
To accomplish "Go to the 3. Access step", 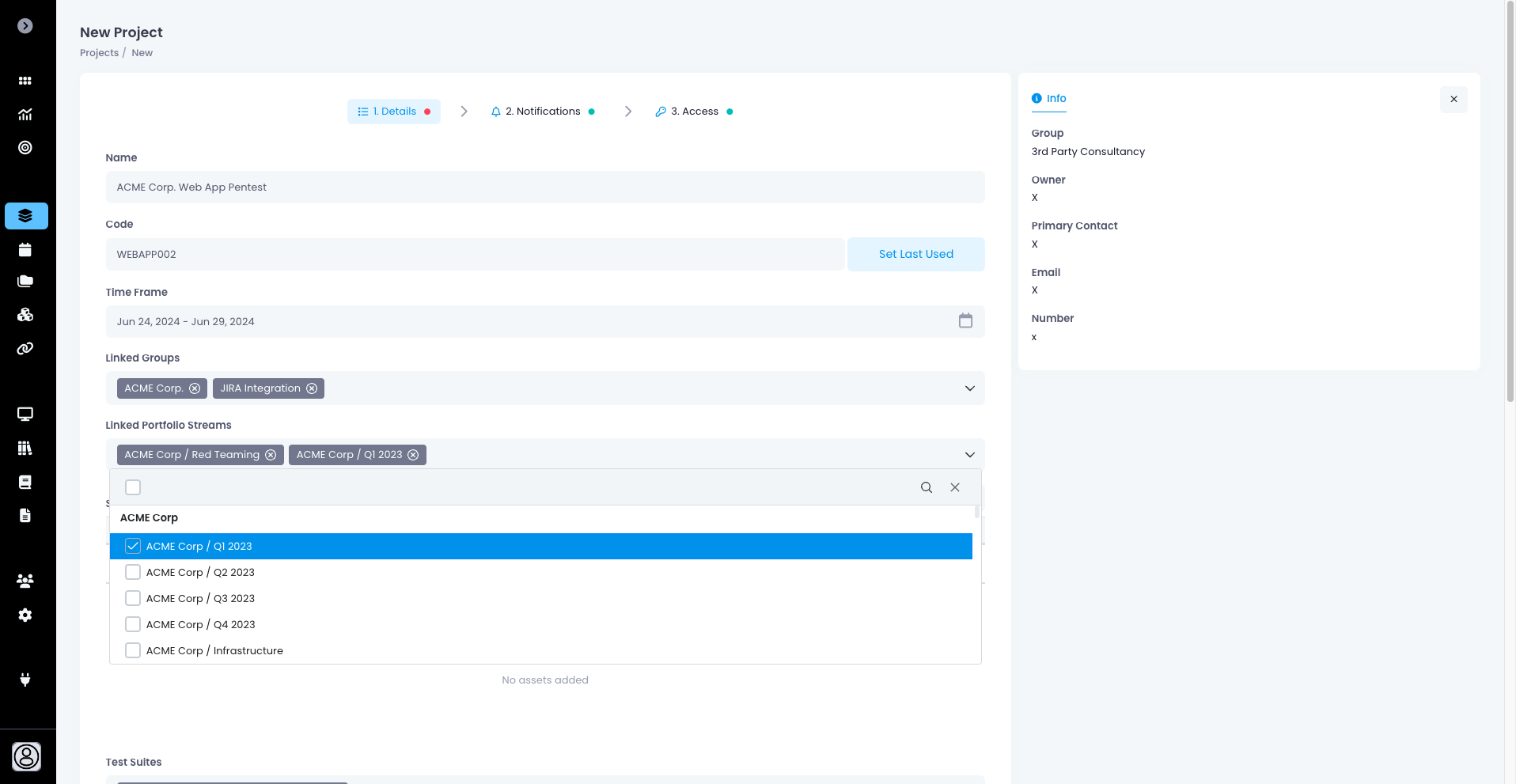I will [694, 112].
